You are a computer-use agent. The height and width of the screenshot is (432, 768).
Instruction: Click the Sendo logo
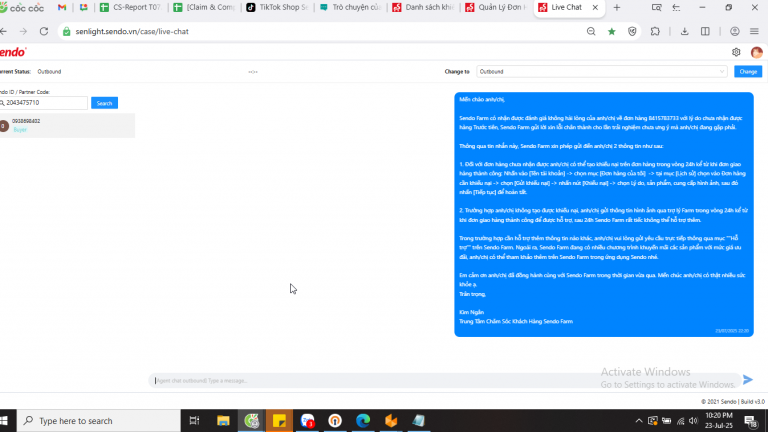13,52
